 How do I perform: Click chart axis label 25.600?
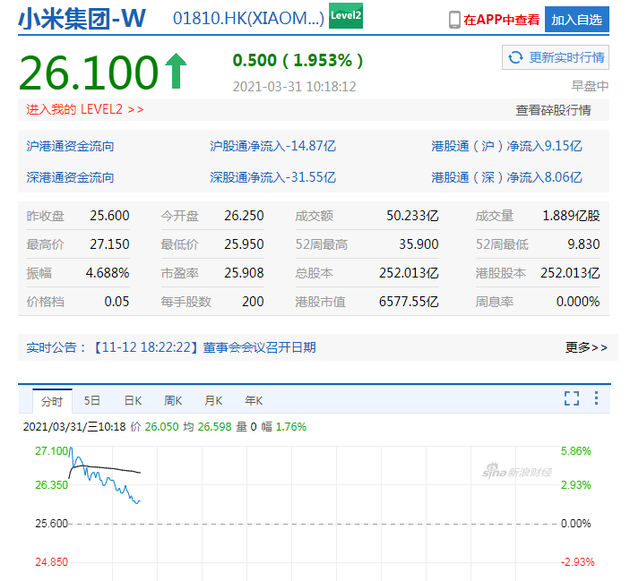pyautogui.click(x=51, y=524)
